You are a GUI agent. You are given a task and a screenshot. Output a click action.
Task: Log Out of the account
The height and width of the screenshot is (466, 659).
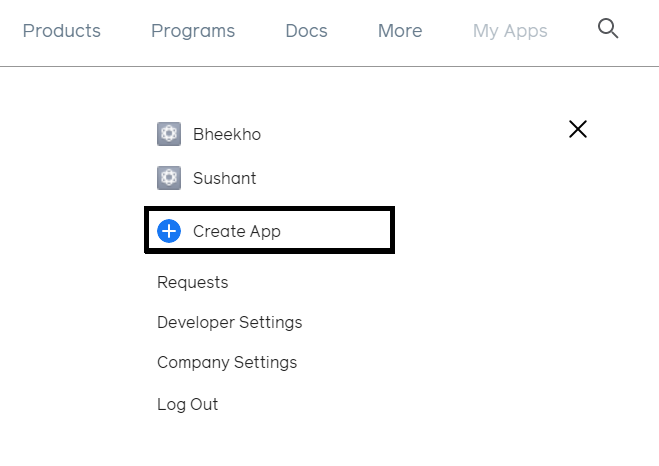[188, 404]
